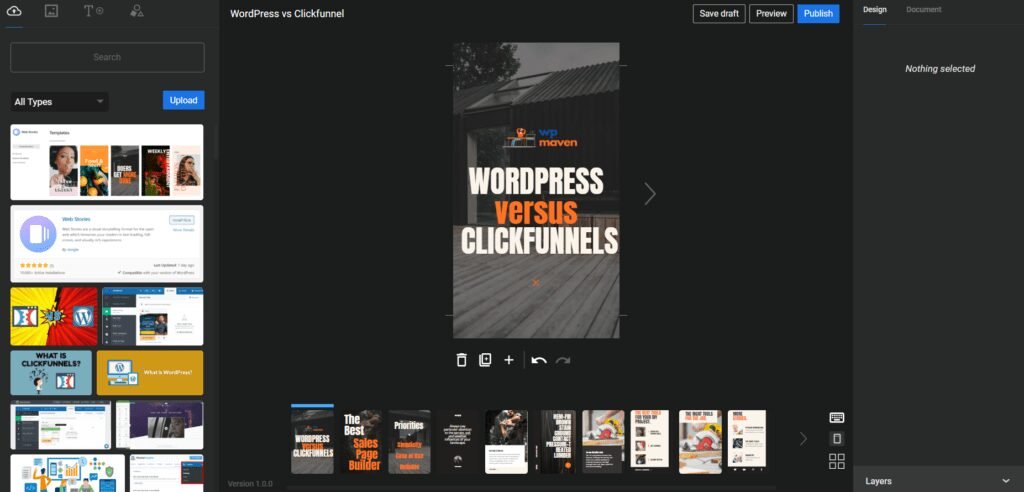Viewport: 1024px width, 492px height.
Task: Toggle safe zone device icon
Action: tap(837, 438)
